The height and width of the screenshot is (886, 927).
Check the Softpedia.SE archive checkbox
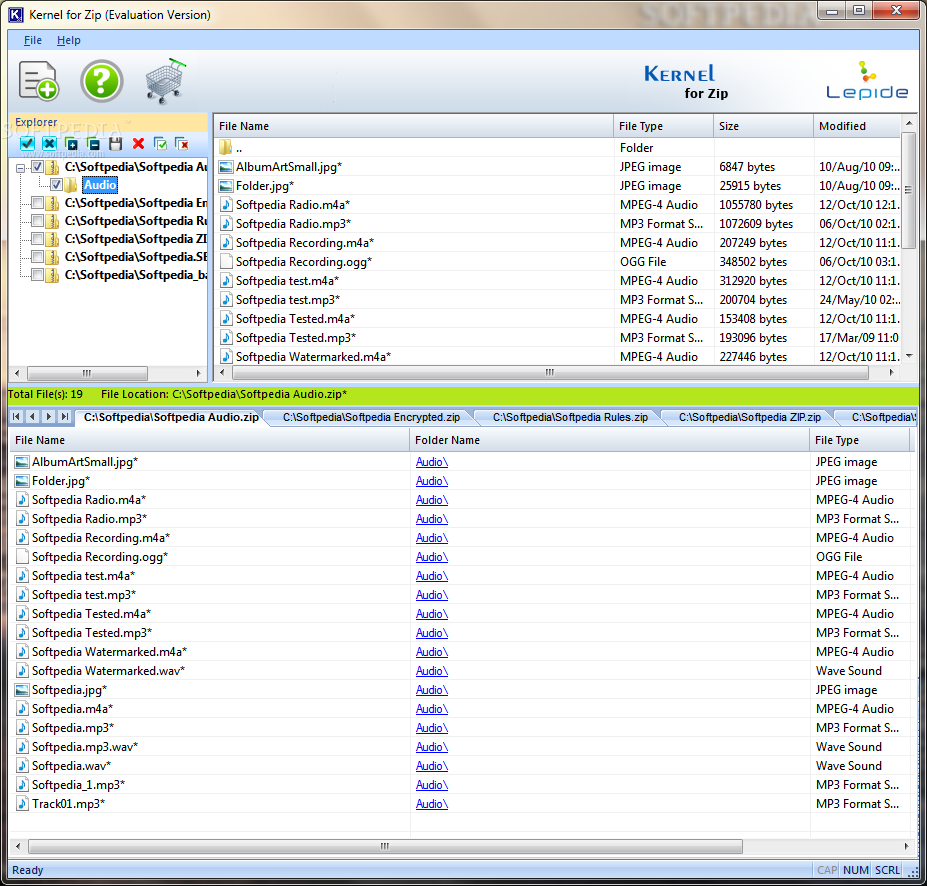pos(37,257)
